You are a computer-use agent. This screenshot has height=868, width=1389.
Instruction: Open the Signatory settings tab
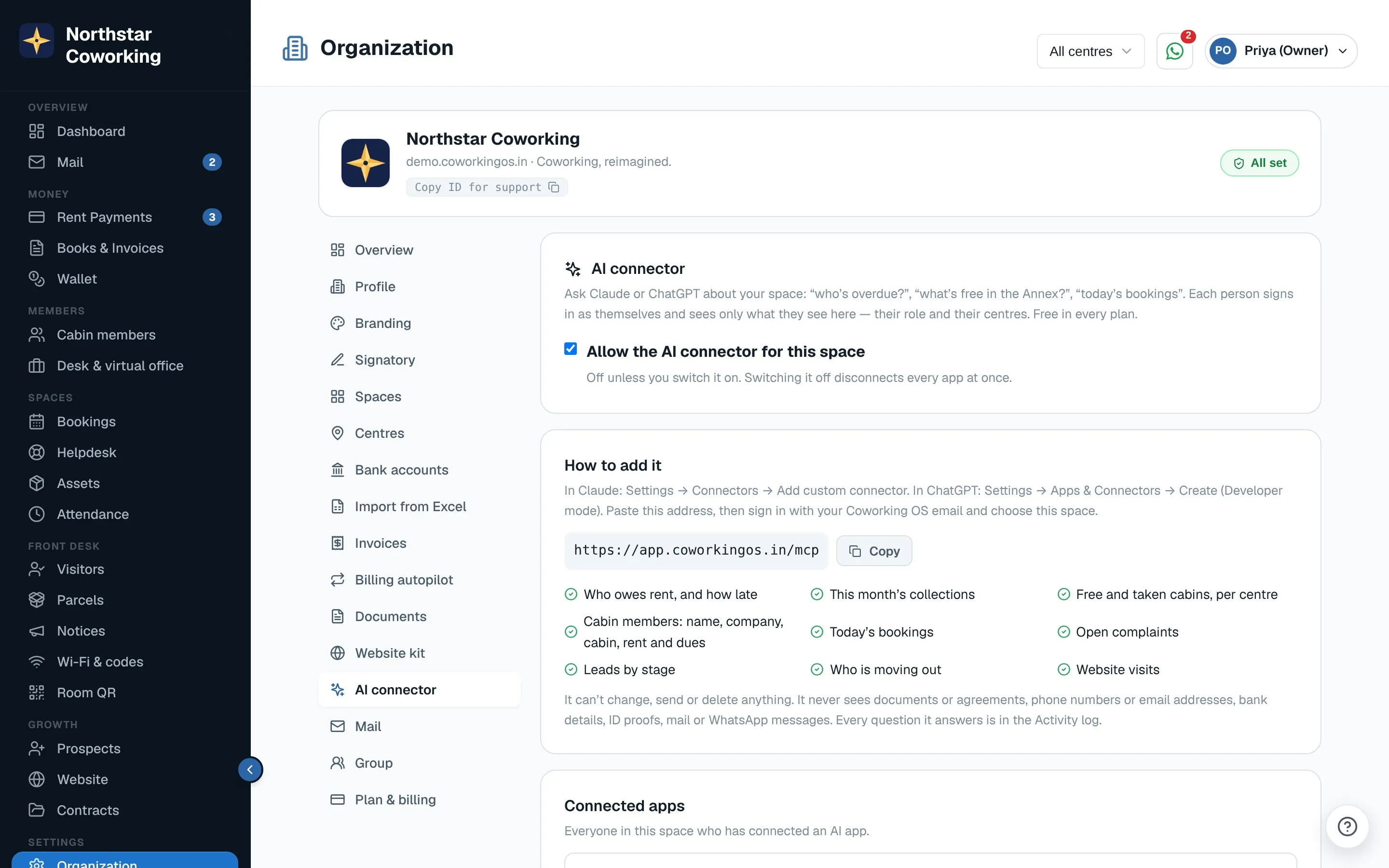[420, 360]
